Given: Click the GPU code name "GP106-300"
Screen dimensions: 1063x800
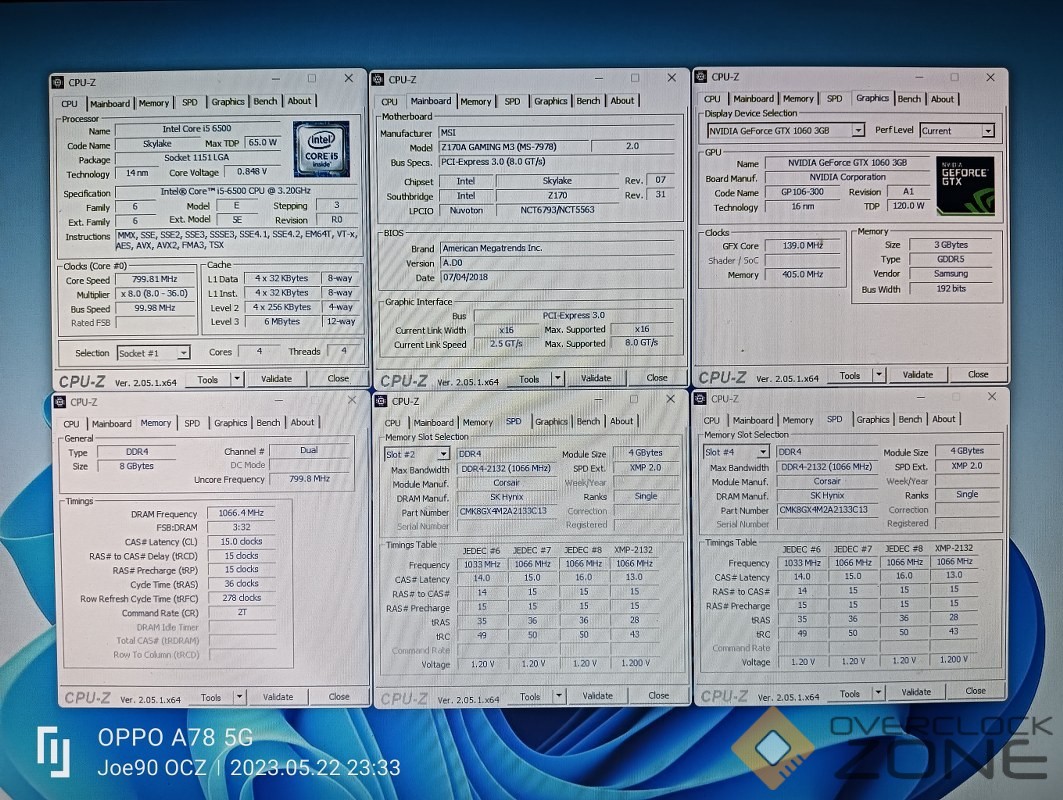Looking at the screenshot, I should [x=802, y=192].
